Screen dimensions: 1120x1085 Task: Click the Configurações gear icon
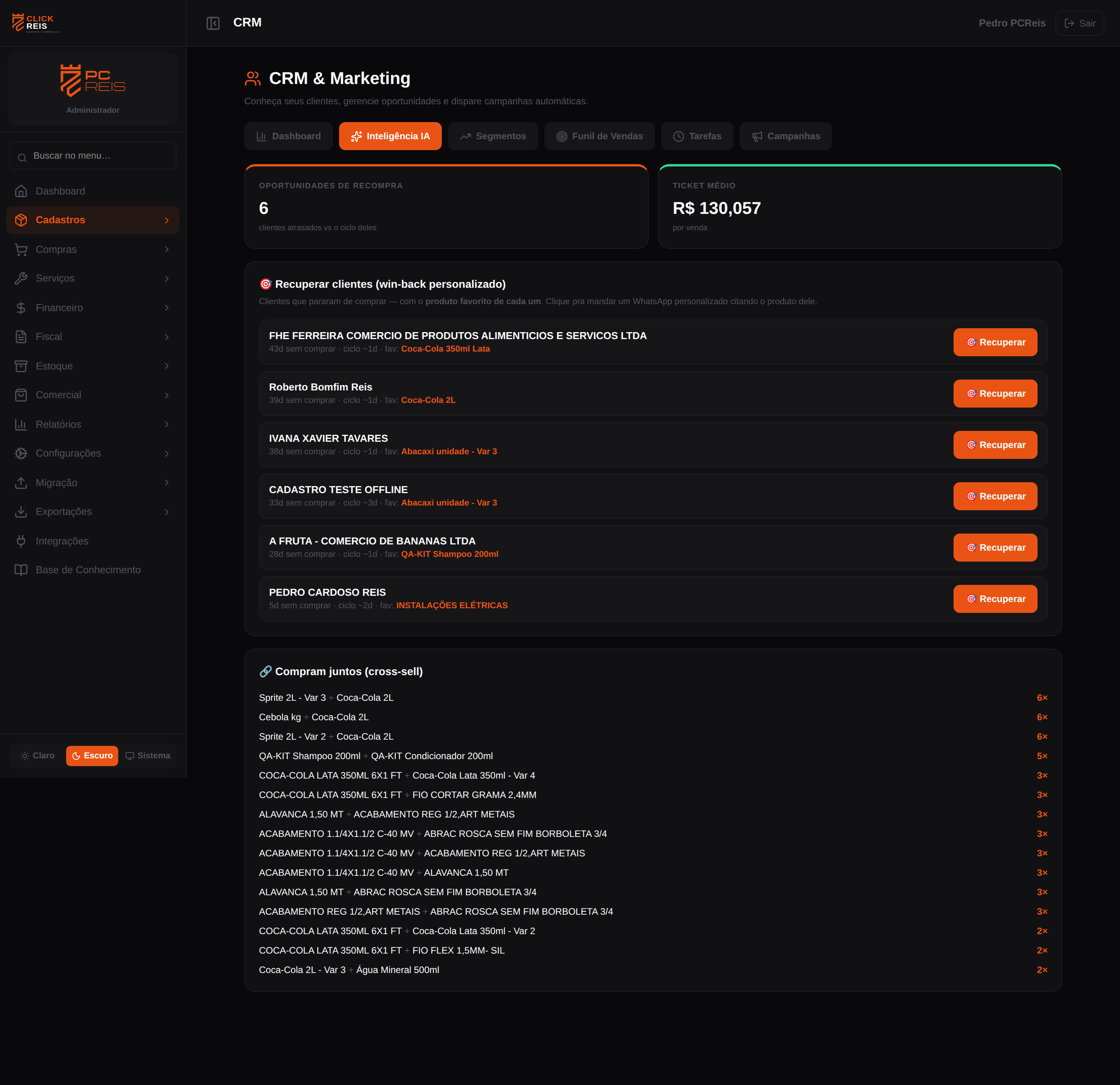pyautogui.click(x=21, y=453)
